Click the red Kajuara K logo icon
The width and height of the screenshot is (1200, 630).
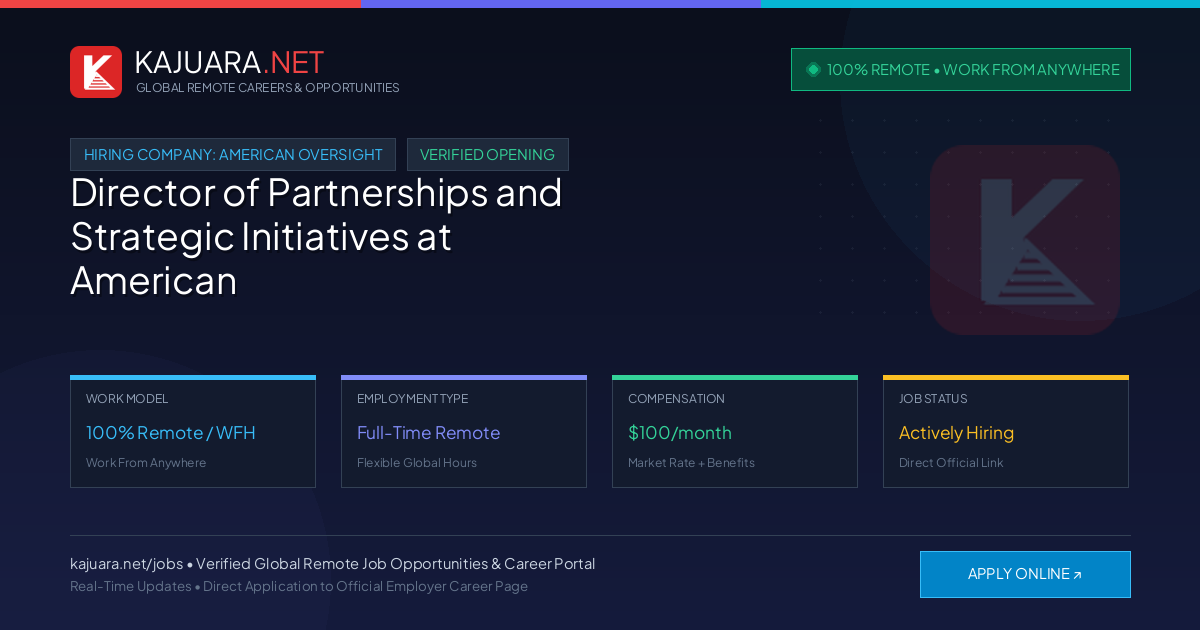pos(96,72)
